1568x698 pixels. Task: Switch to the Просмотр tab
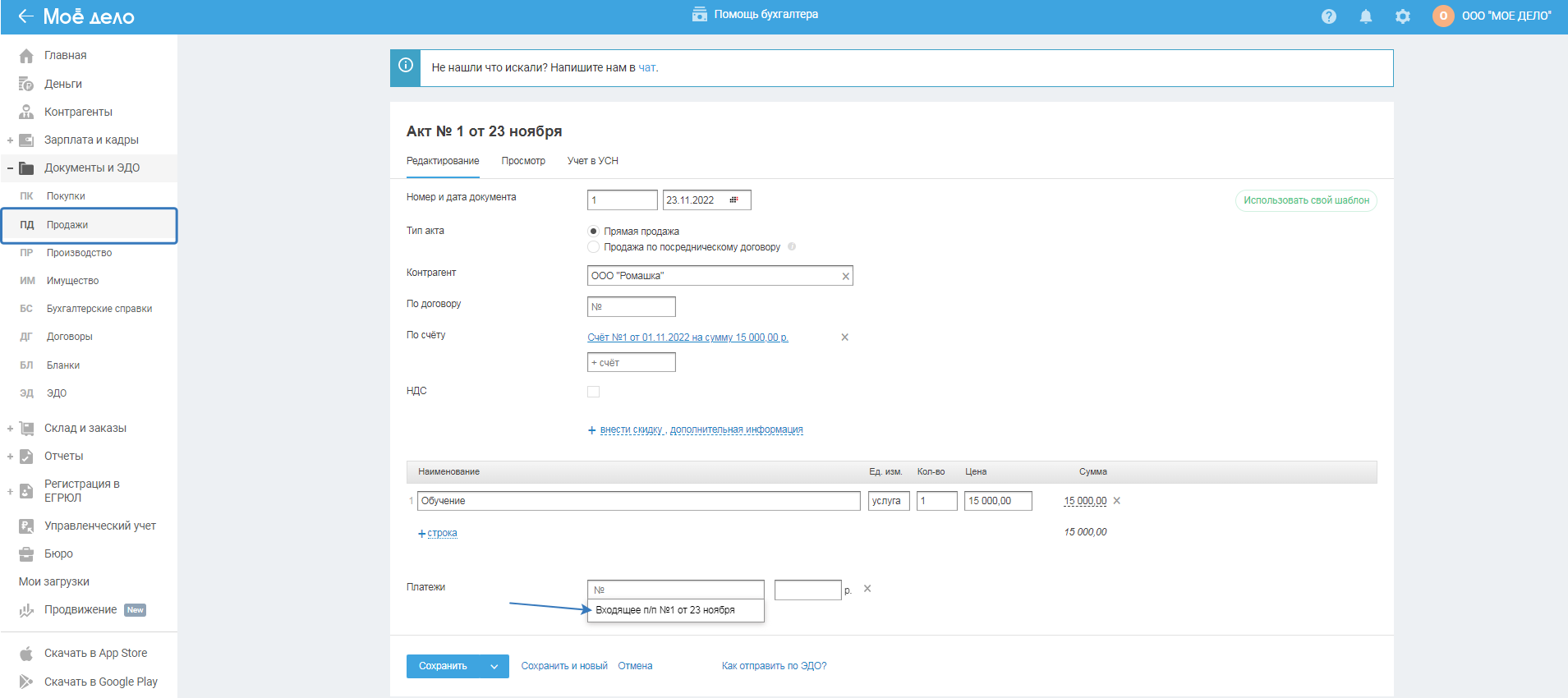(523, 161)
